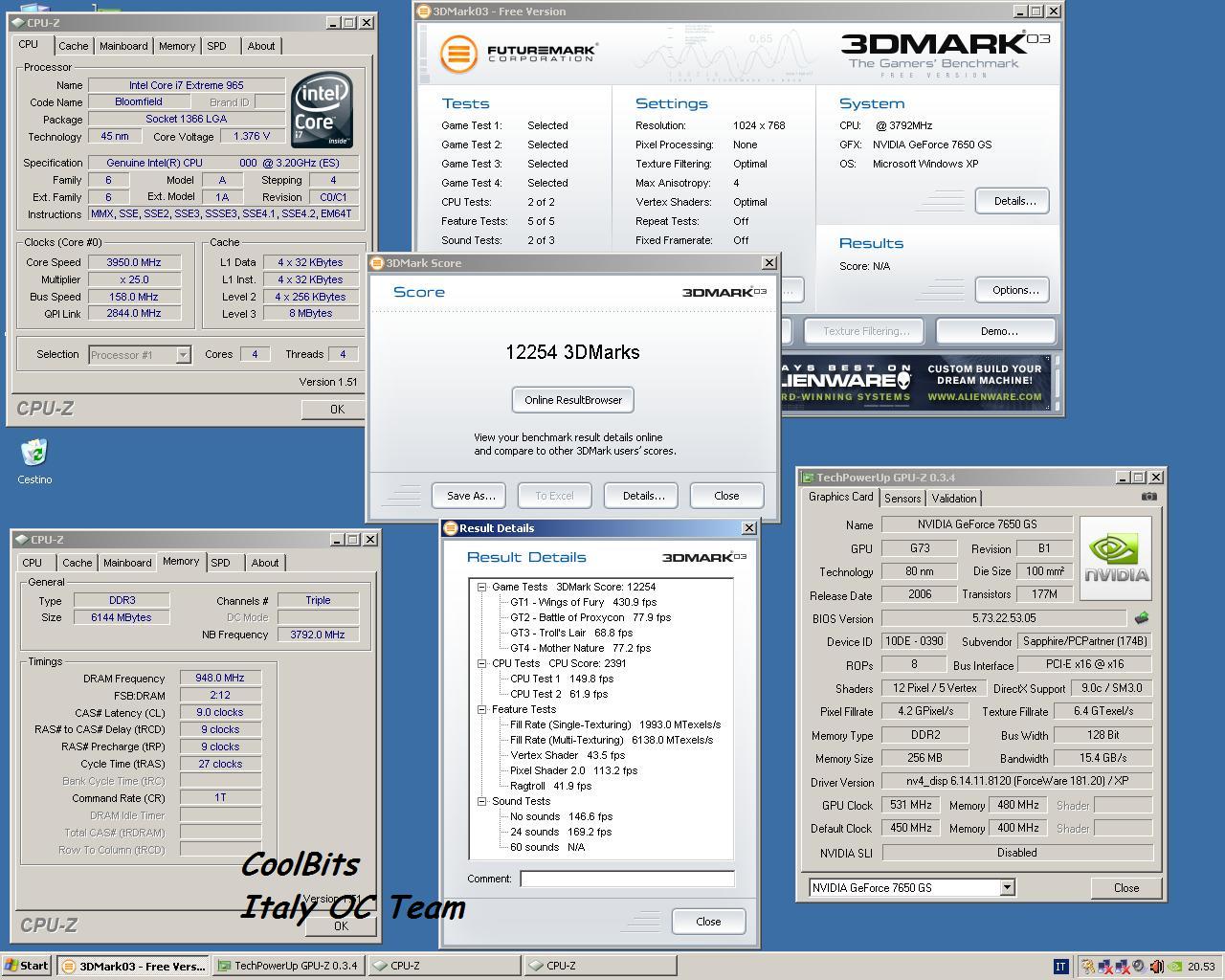Viewport: 1225px width, 980px height.
Task: Select Pixel Shader 2.0 result row
Action: [573, 770]
